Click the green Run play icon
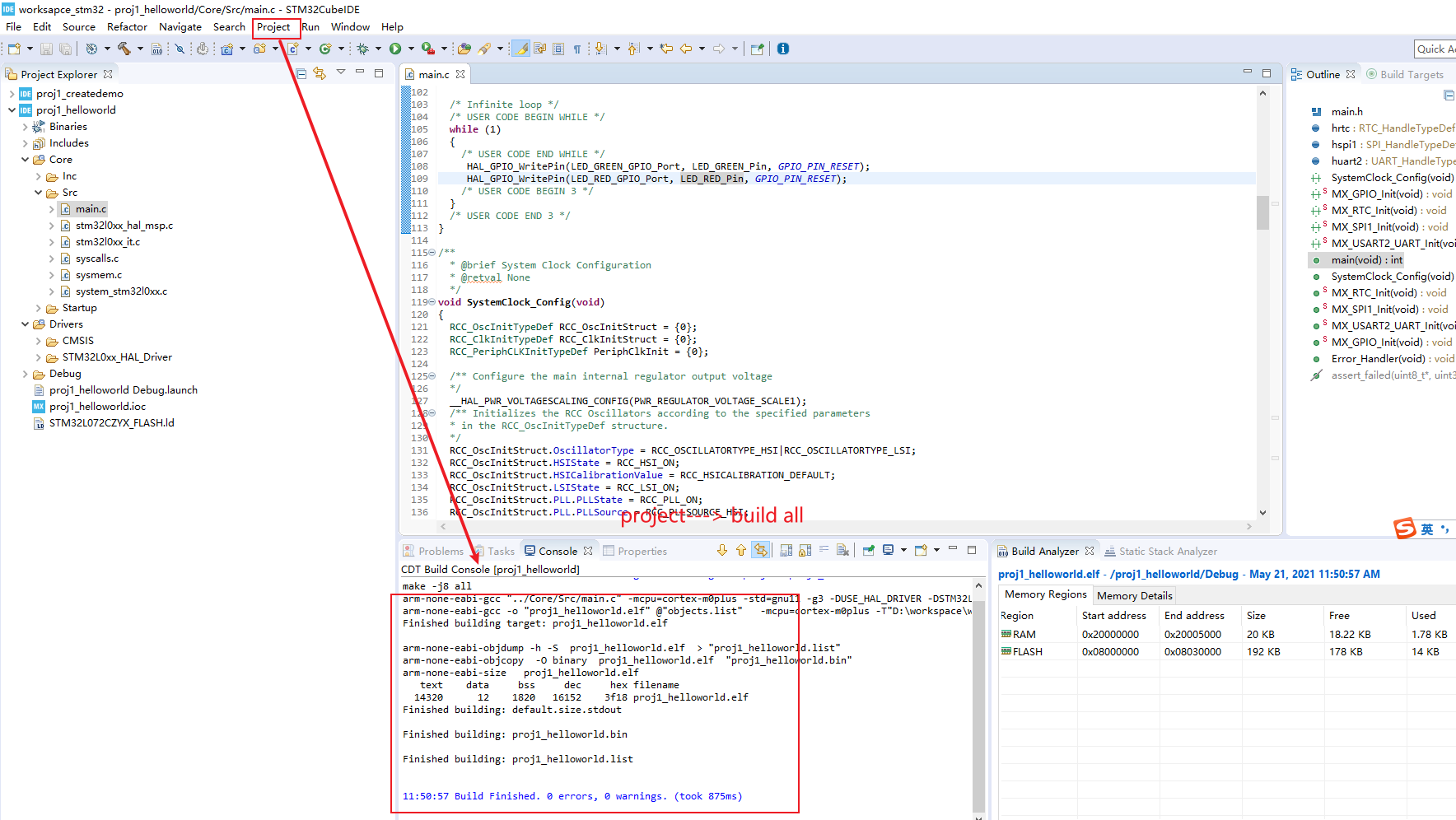 (395, 49)
